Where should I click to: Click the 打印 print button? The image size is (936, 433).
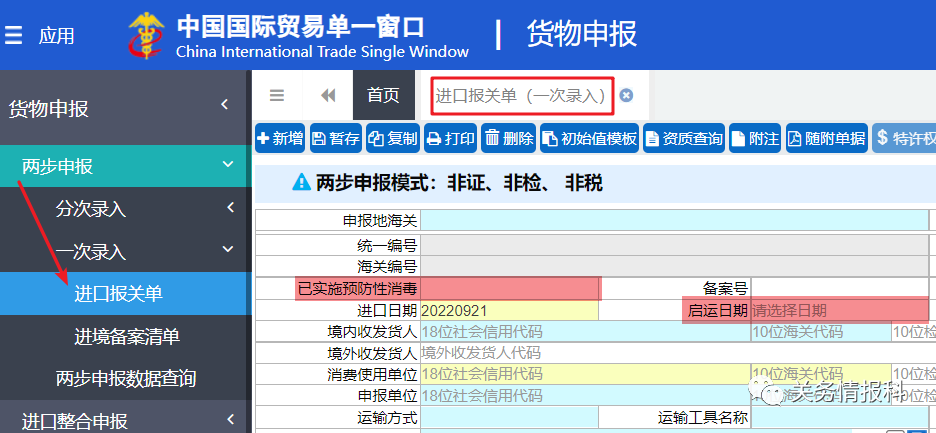(451, 138)
